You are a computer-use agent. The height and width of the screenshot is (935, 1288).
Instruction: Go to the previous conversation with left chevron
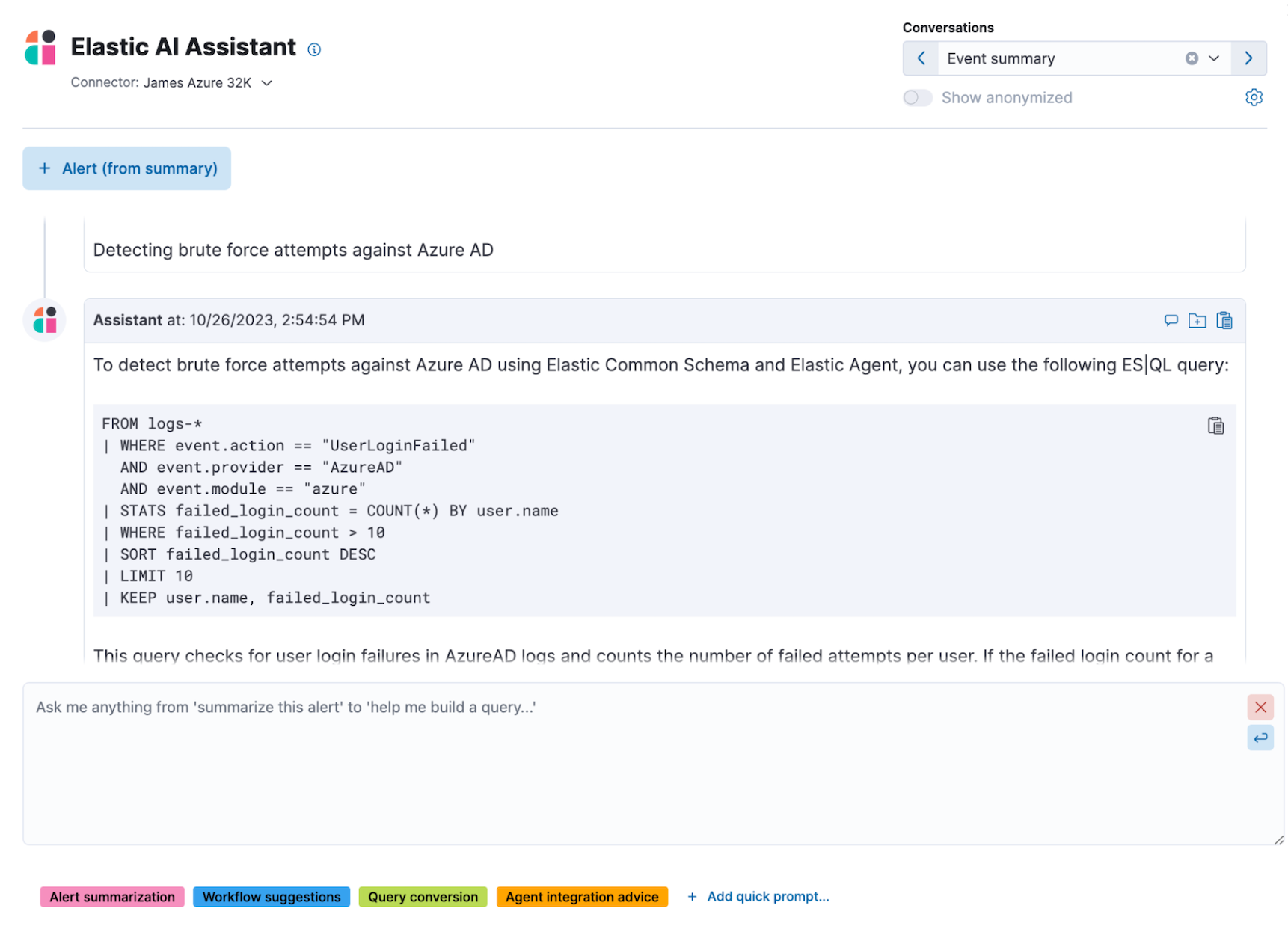click(x=921, y=58)
